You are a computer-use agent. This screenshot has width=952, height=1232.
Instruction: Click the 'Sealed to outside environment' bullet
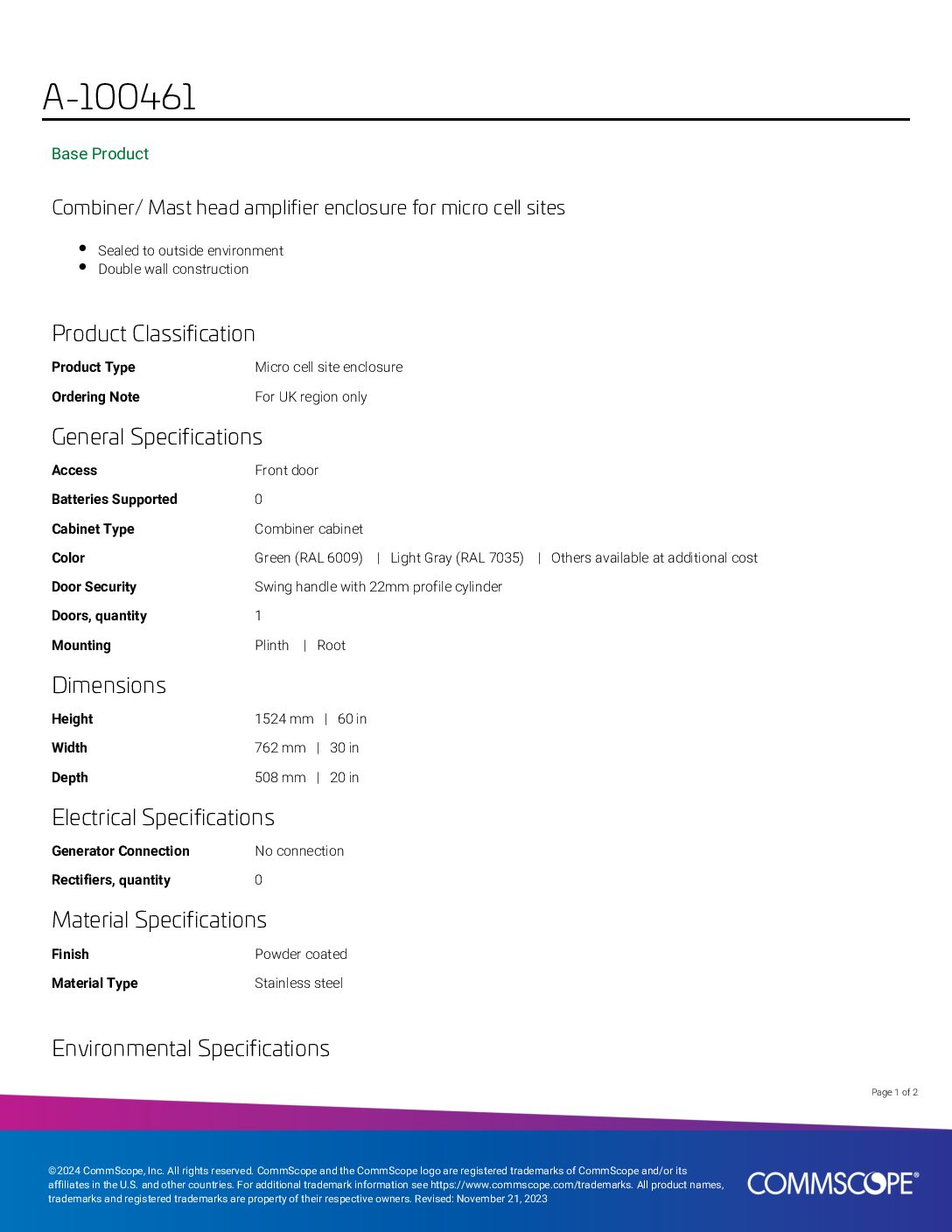[x=191, y=251]
